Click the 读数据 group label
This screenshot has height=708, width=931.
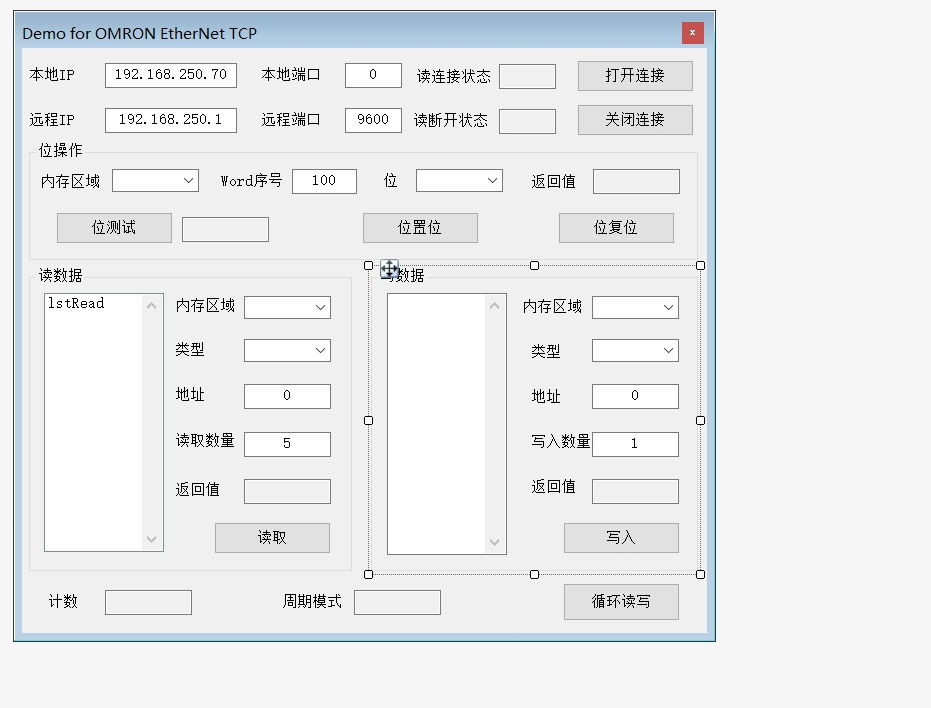click(61, 275)
